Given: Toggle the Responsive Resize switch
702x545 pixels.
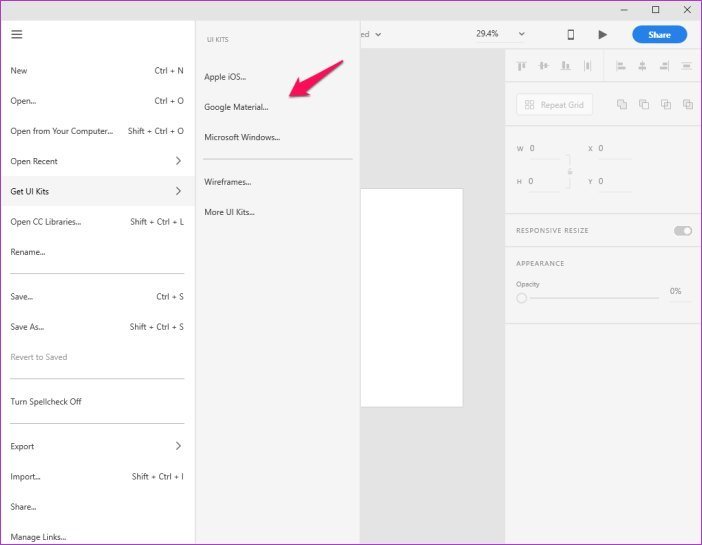Looking at the screenshot, I should [683, 231].
